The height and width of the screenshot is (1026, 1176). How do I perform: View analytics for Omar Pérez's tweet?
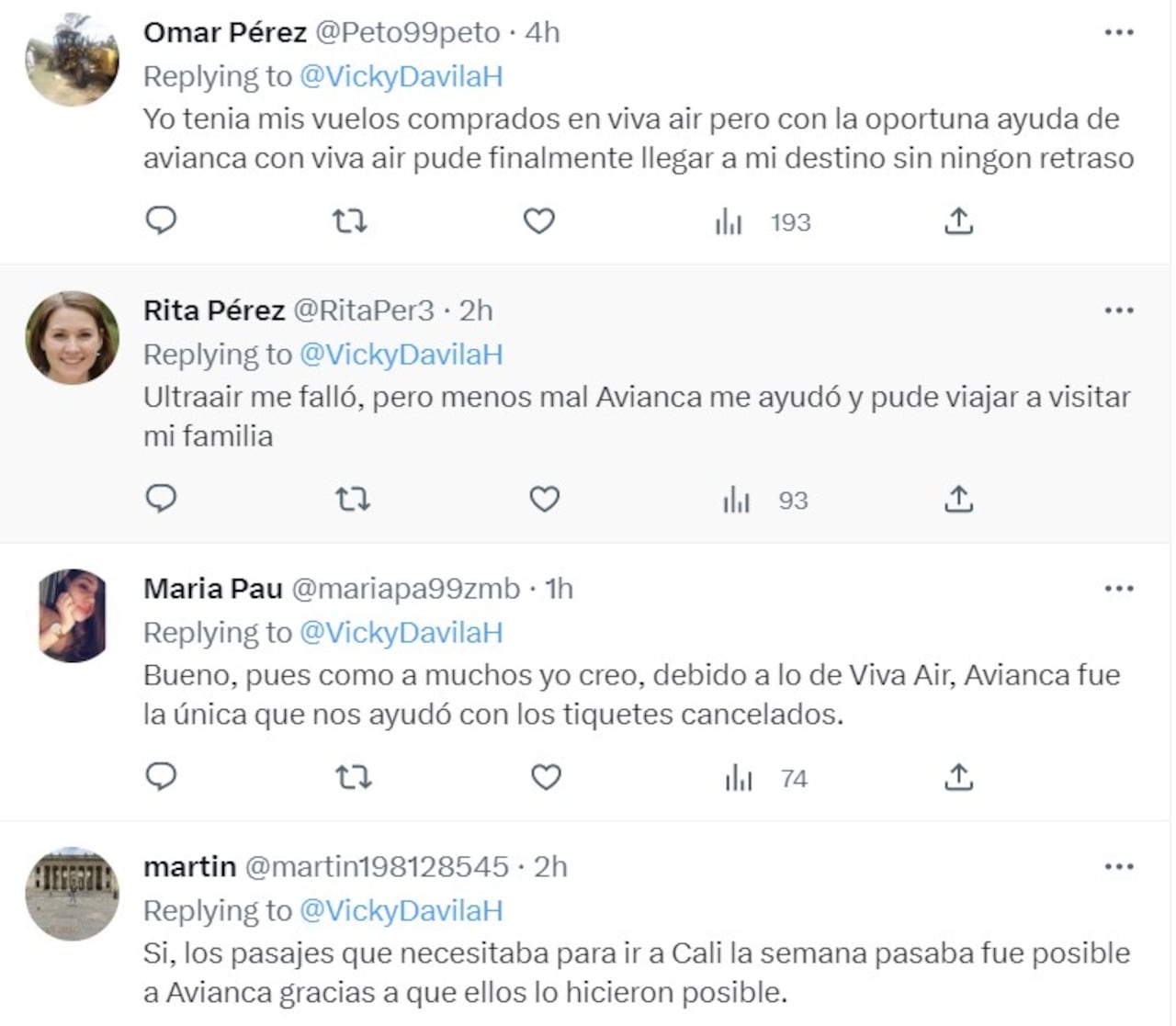pos(729,220)
